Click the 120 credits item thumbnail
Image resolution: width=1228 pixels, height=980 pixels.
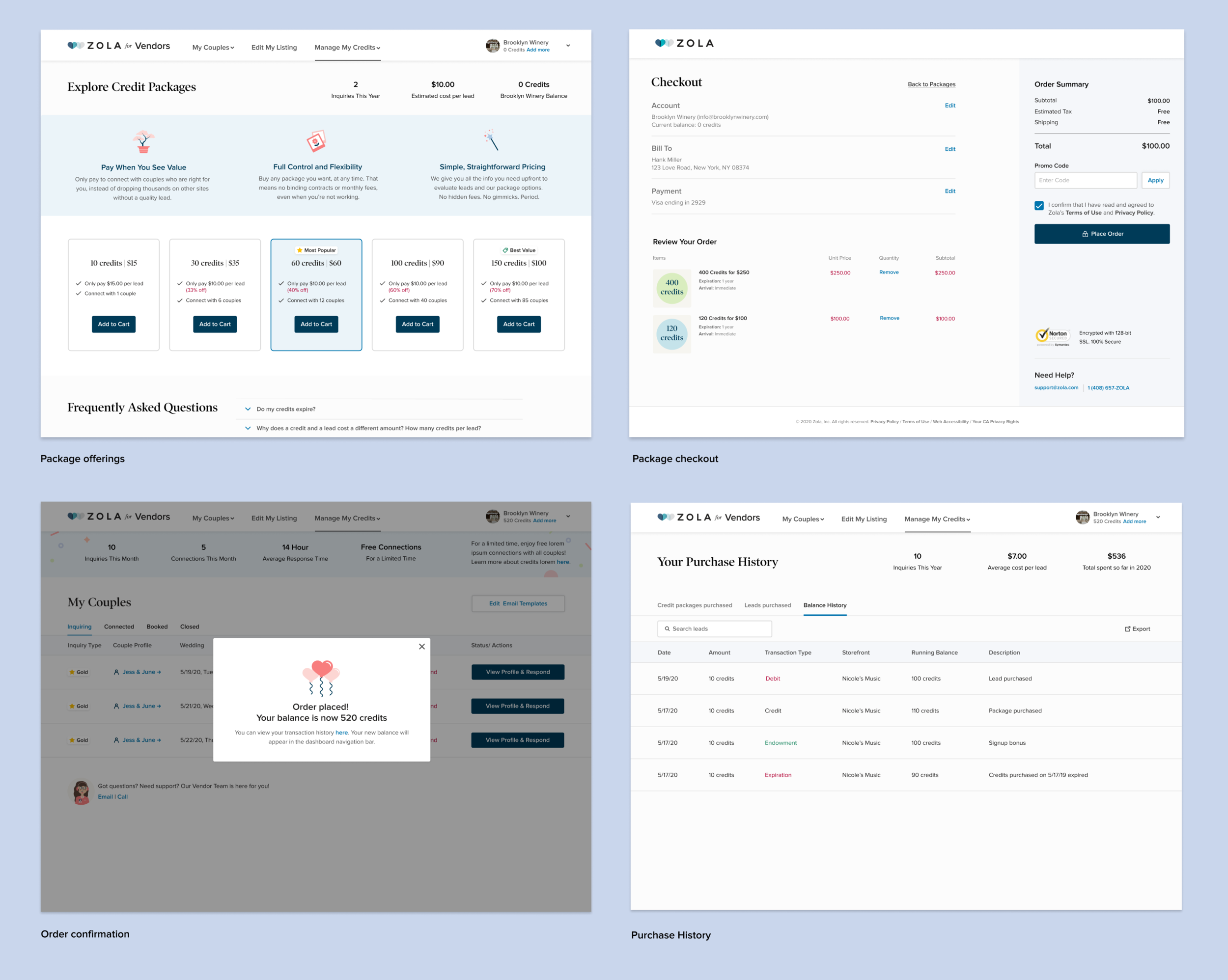coord(671,334)
